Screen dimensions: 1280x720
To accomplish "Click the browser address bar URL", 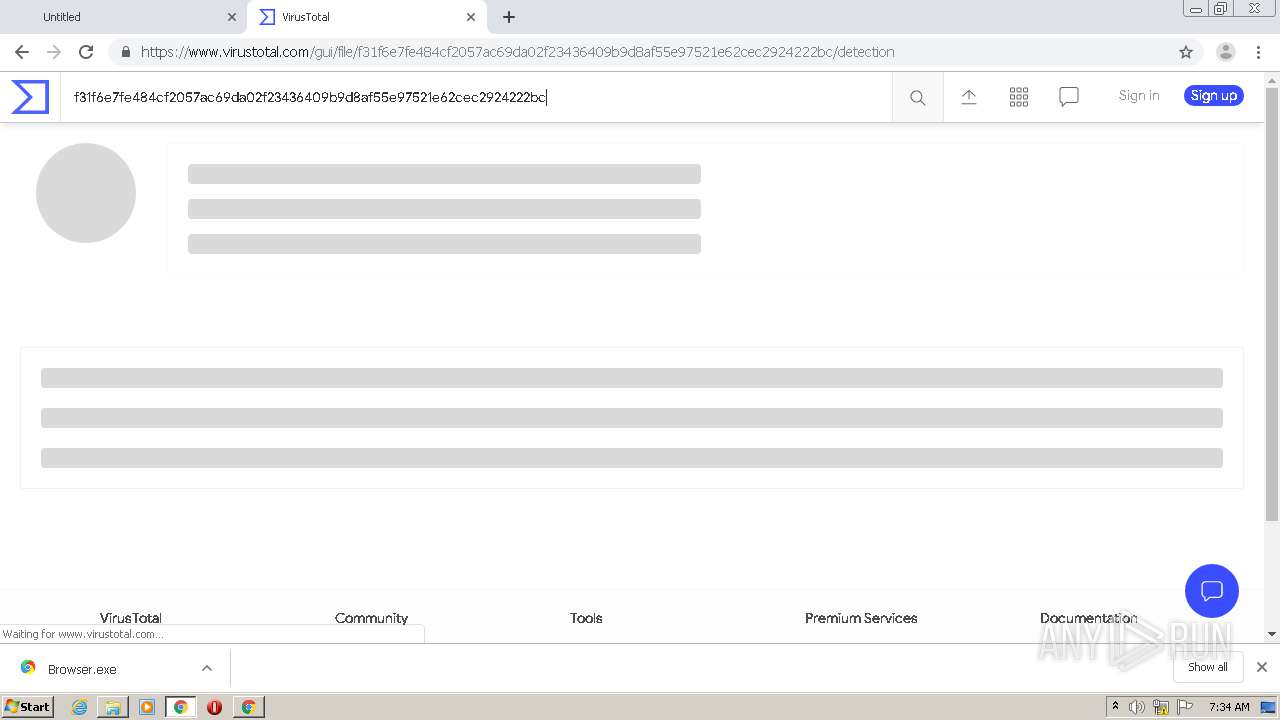I will tap(517, 52).
